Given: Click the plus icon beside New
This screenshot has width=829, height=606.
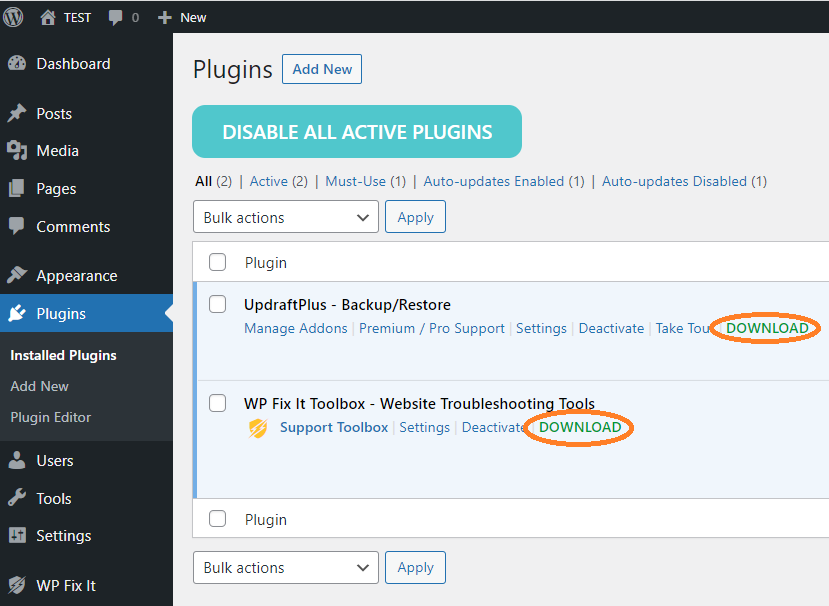Looking at the screenshot, I should [165, 17].
